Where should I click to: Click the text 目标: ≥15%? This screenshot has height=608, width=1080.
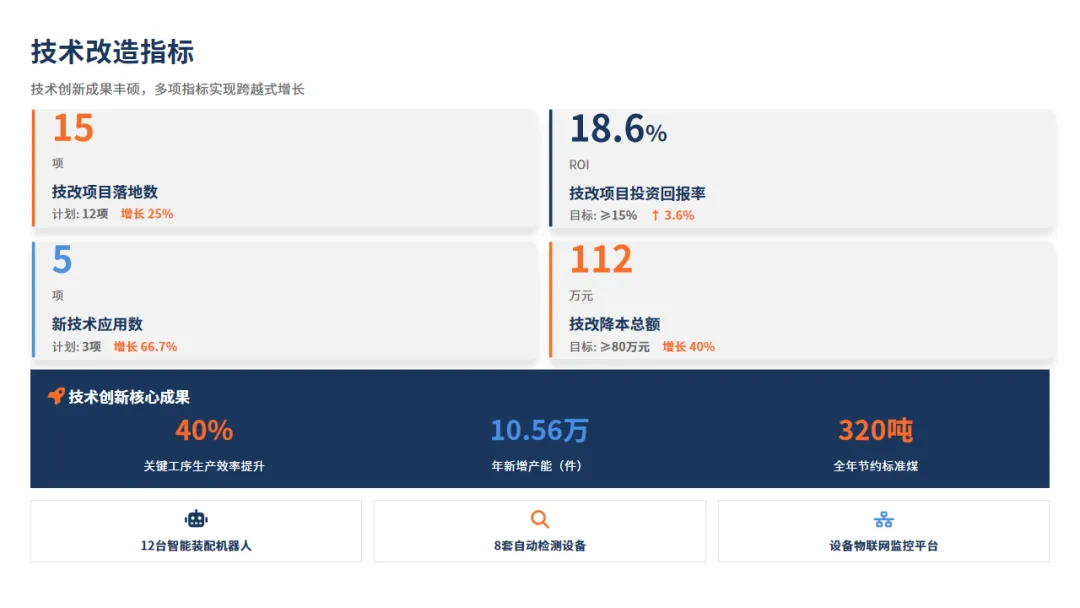pyautogui.click(x=603, y=215)
